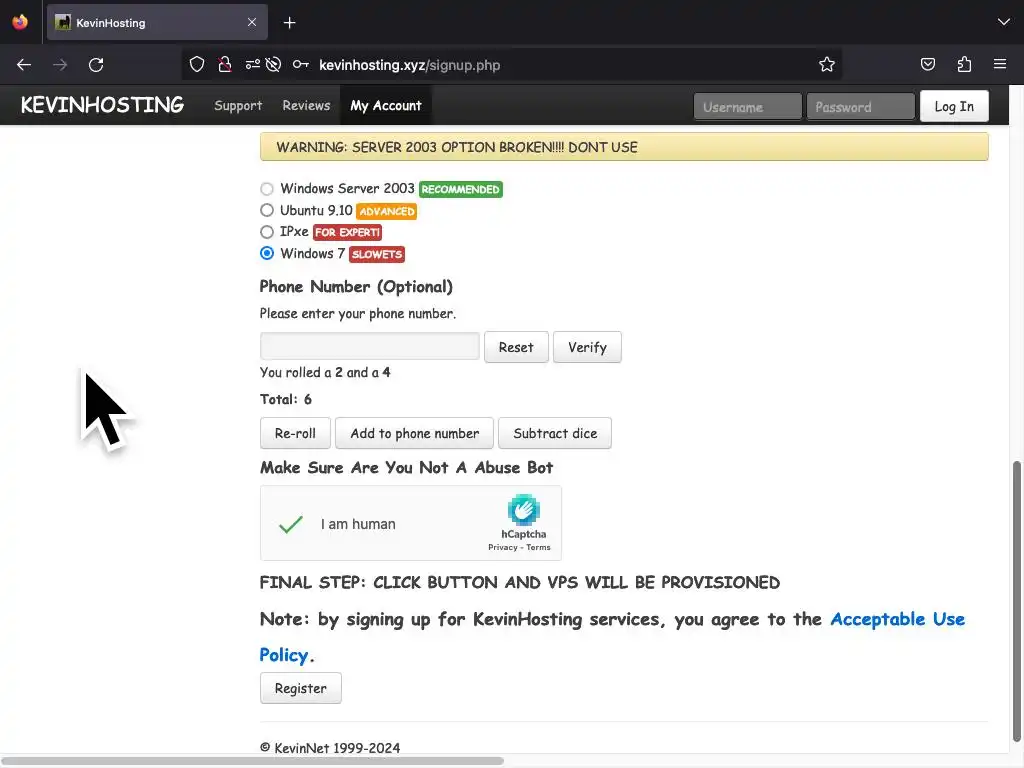
Task: Click the Log In button
Action: point(954,106)
